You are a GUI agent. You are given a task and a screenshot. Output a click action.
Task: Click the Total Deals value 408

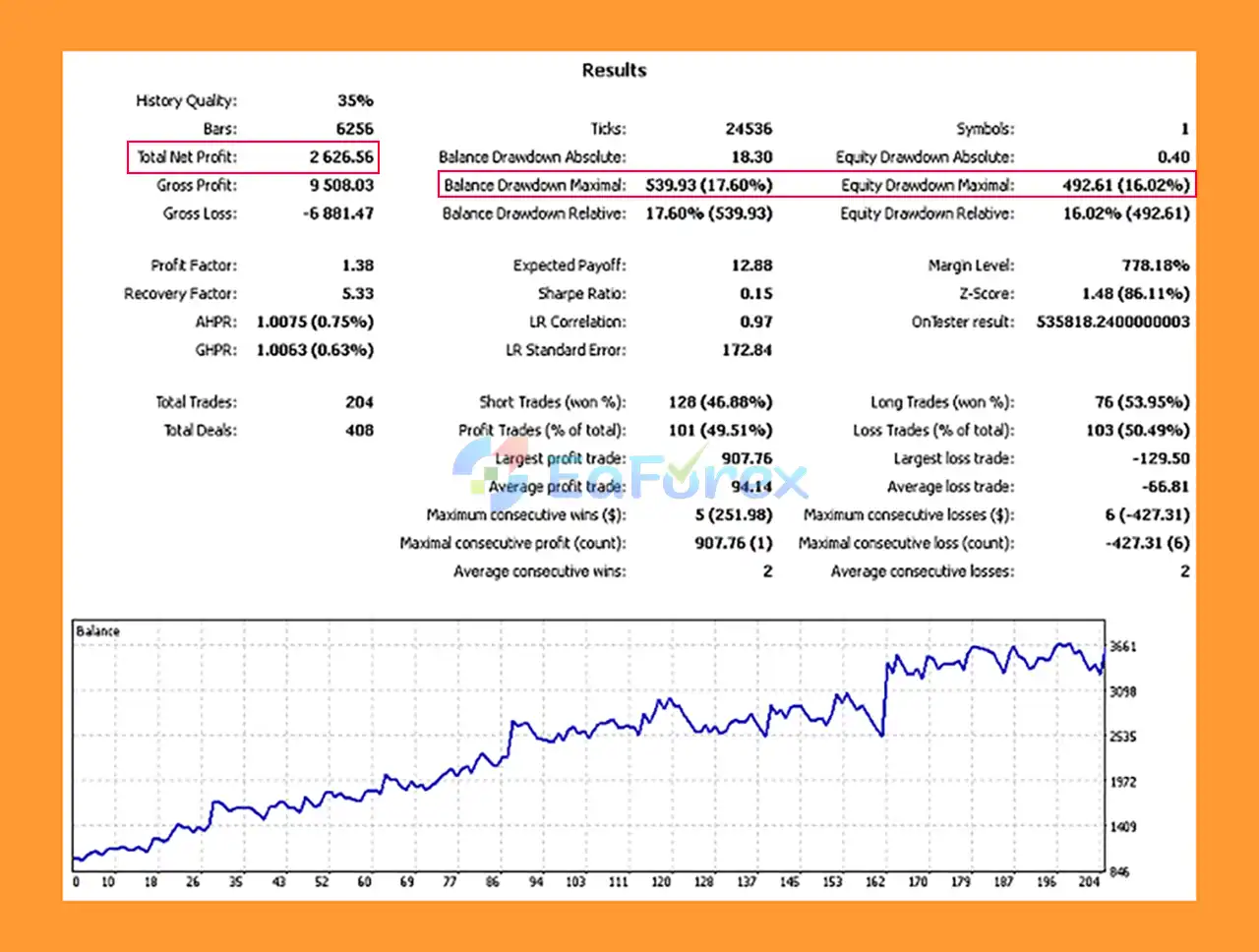click(359, 431)
